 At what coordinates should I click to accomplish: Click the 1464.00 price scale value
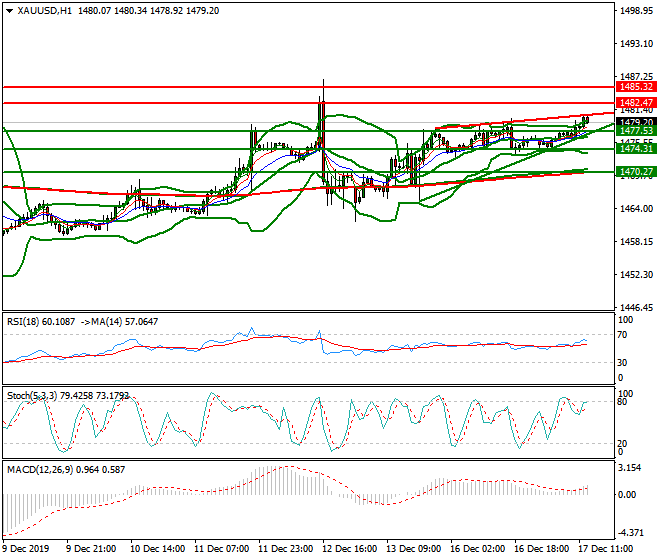tap(636, 209)
